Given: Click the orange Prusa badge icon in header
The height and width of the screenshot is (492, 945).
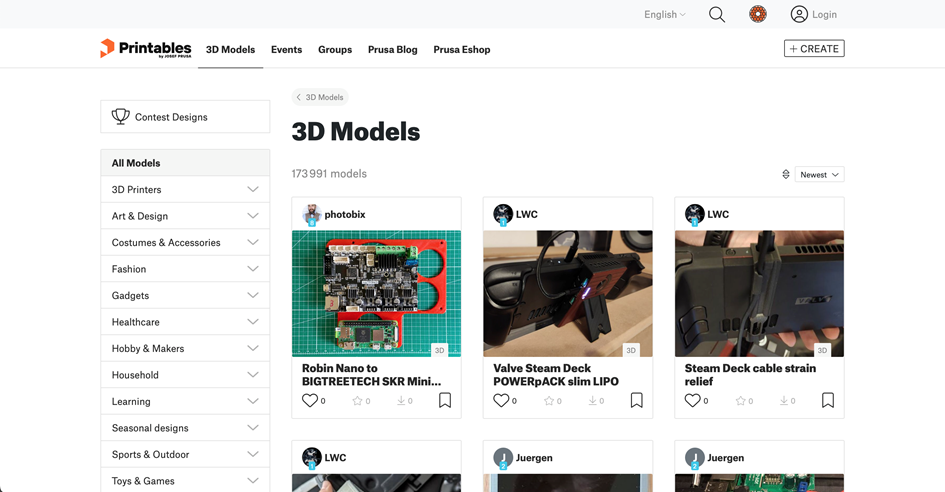Looking at the screenshot, I should pos(758,14).
